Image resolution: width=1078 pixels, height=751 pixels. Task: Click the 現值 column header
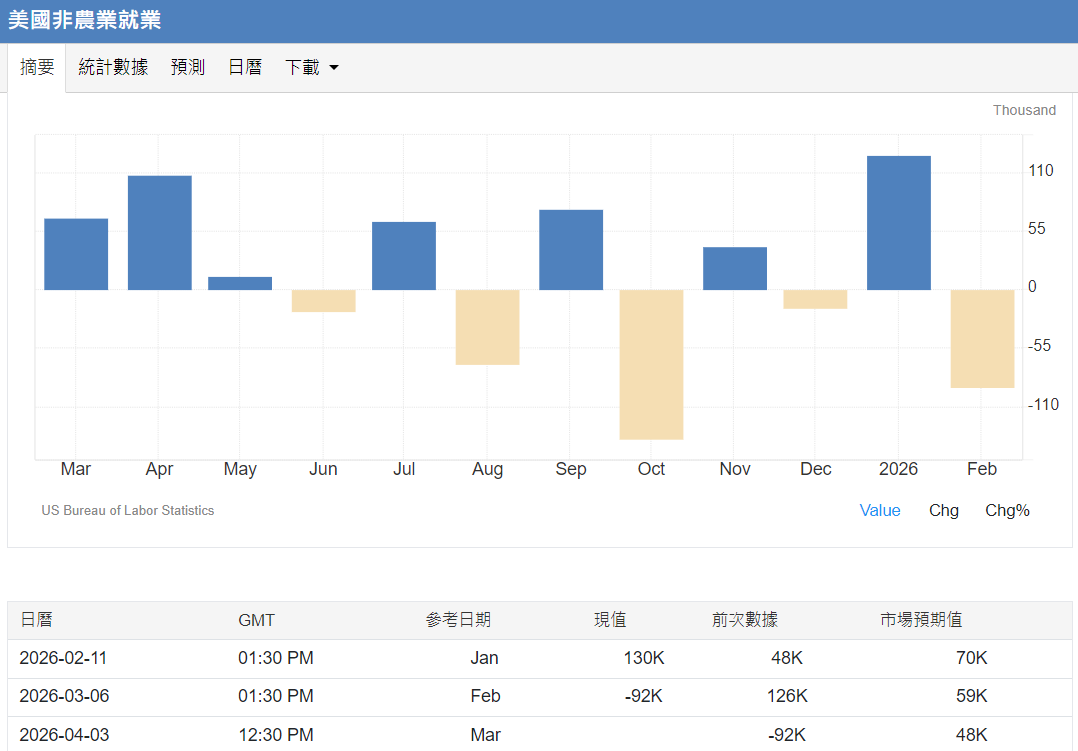tap(611, 620)
